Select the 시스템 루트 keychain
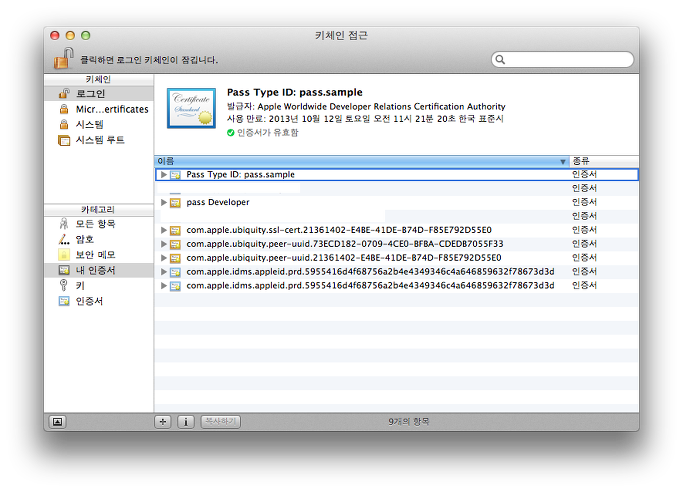 click(99, 140)
